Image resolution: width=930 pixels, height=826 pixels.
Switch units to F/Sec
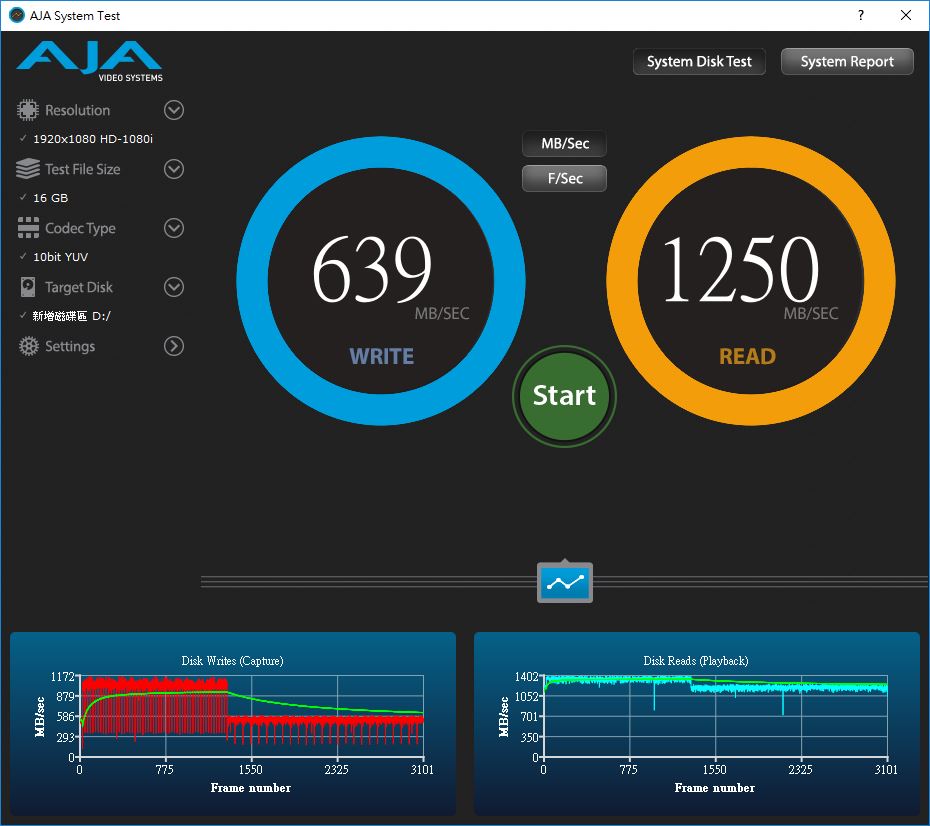(x=565, y=178)
